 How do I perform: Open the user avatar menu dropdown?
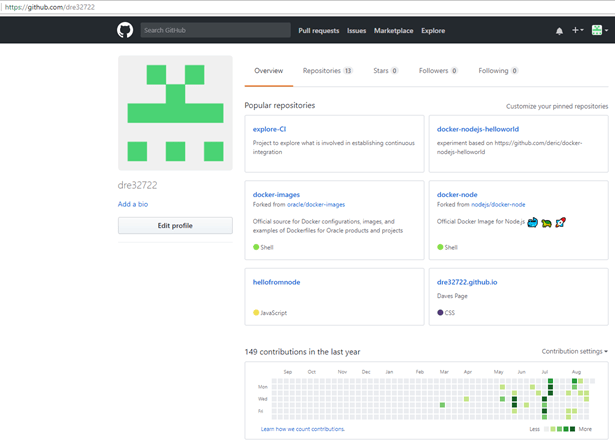[599, 31]
